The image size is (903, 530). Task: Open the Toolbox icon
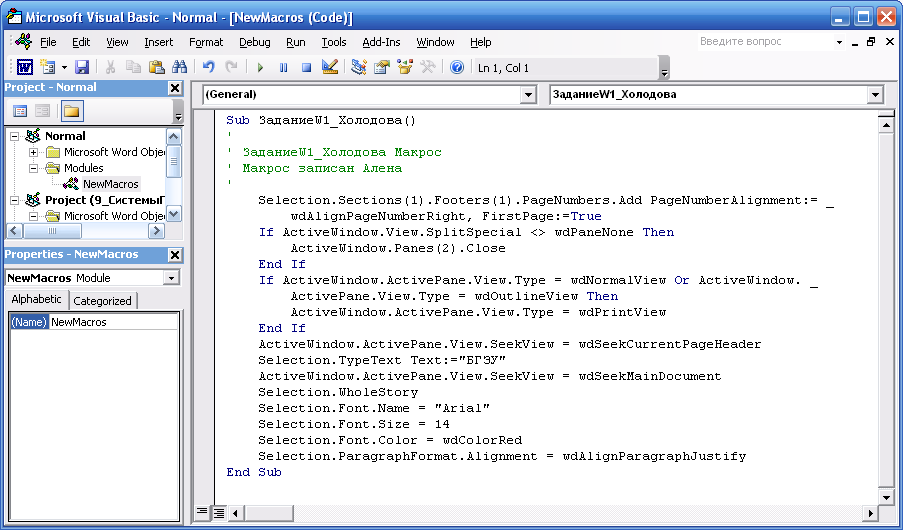[x=427, y=67]
